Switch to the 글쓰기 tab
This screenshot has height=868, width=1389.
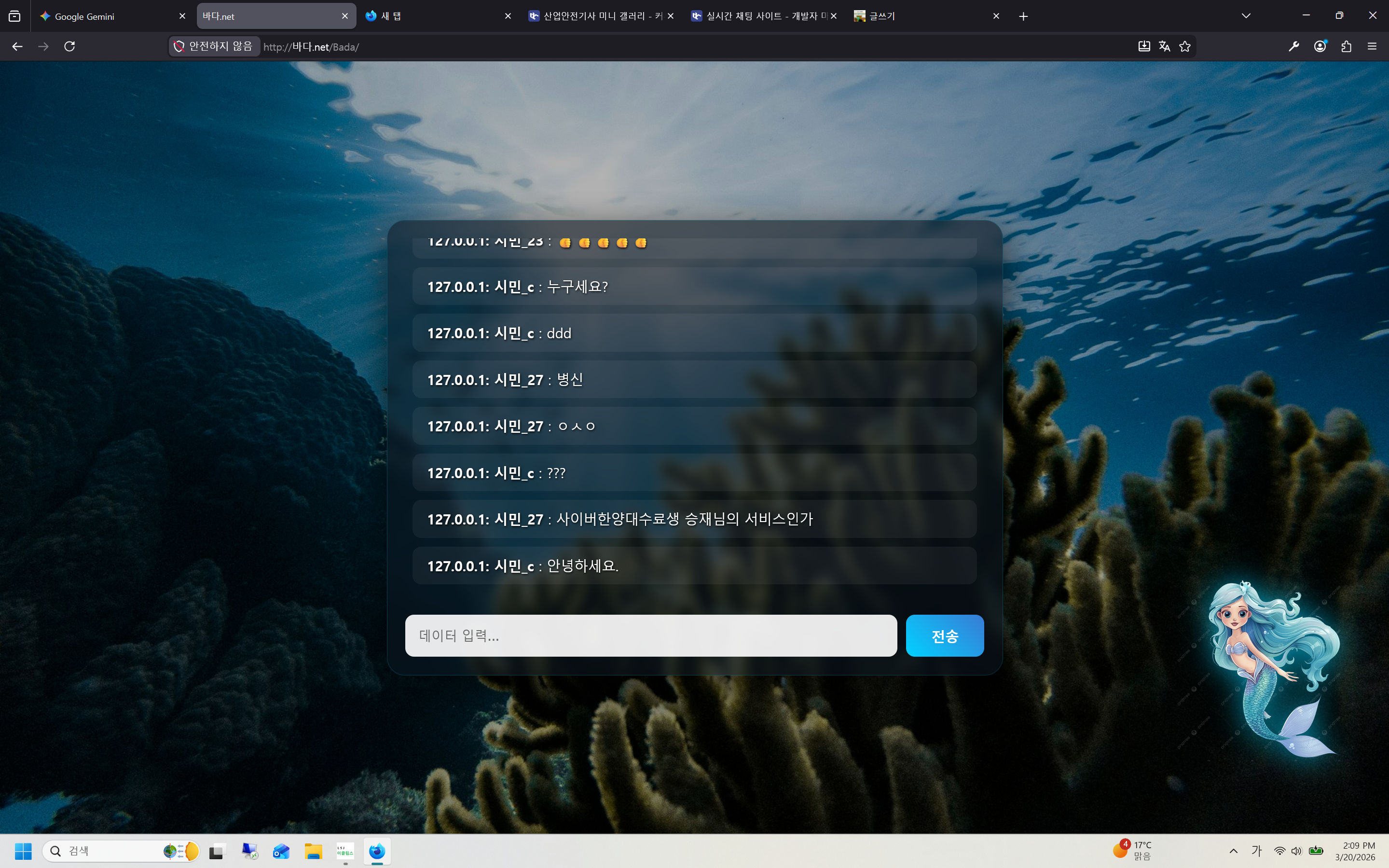[x=918, y=16]
